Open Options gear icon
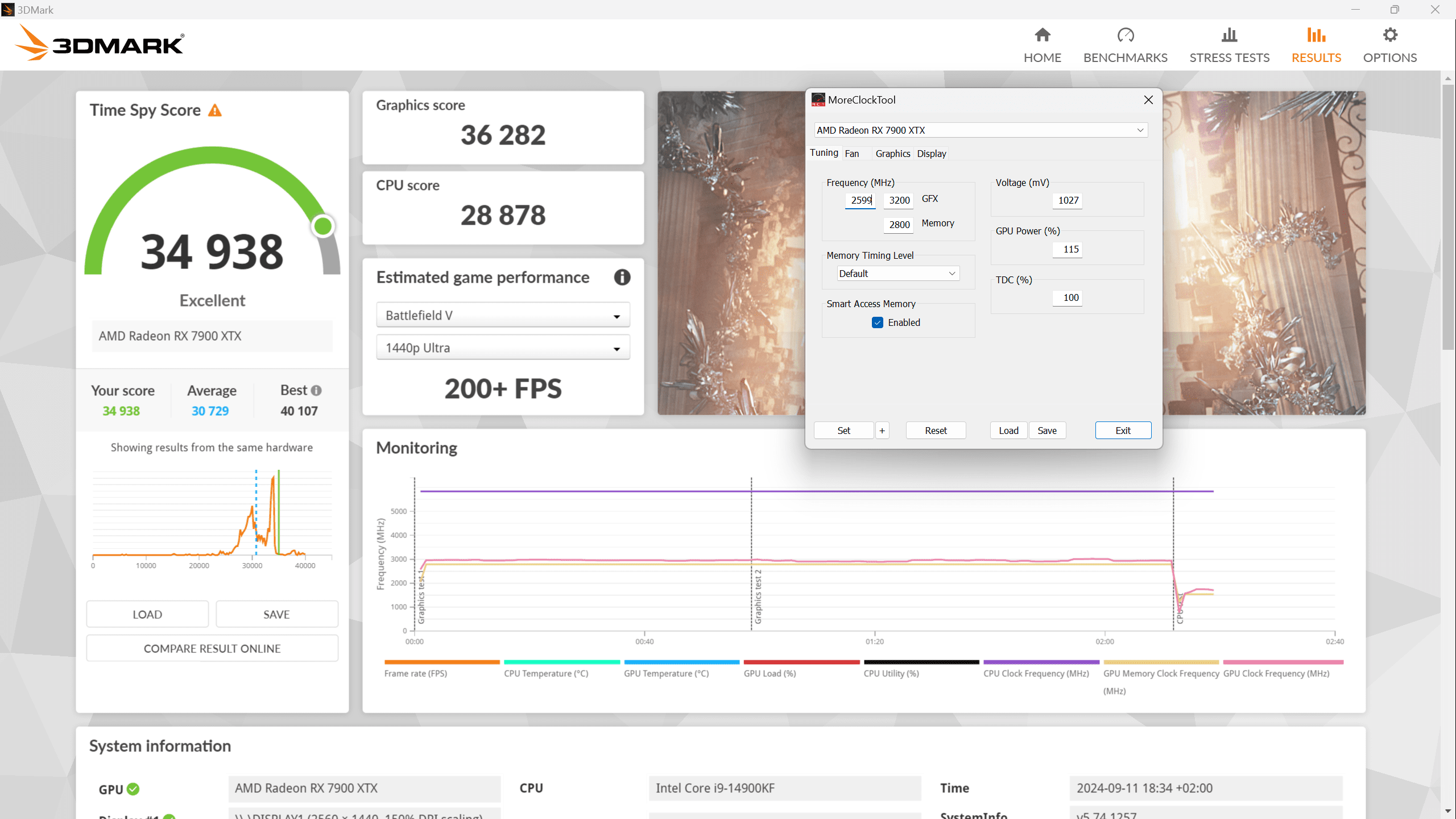Screen dimensions: 1456x819 point(1389,35)
